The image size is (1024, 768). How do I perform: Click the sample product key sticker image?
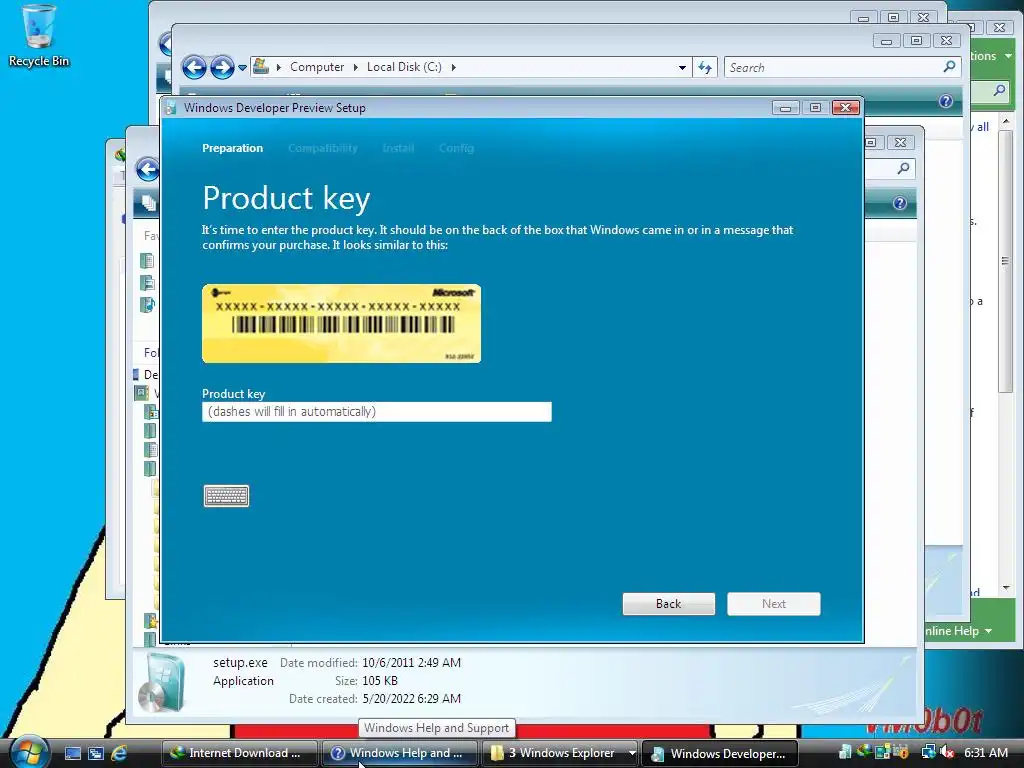click(342, 324)
